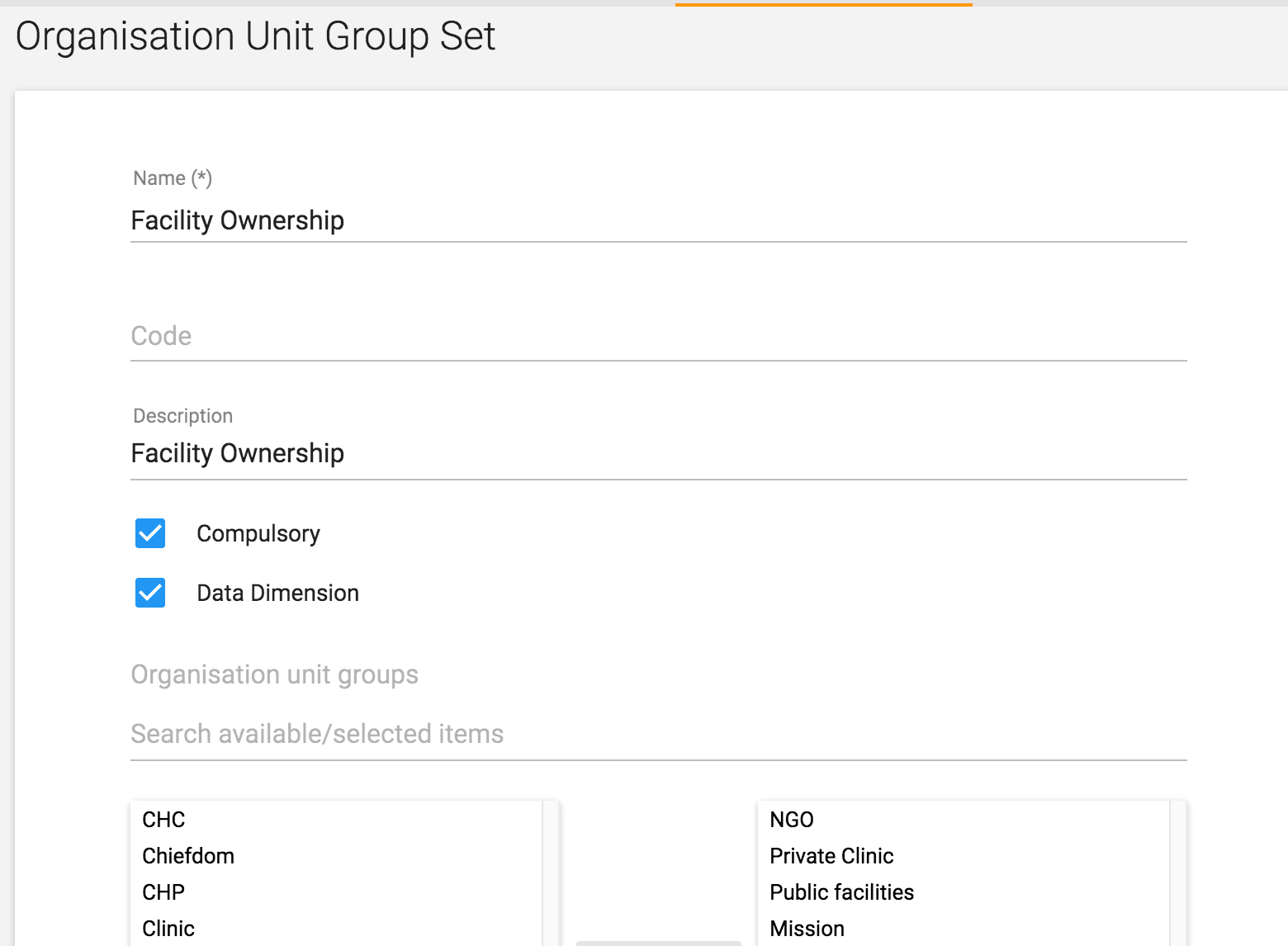The image size is (1288, 946).
Task: Uncheck the Compulsory checkbox
Action: tap(150, 534)
